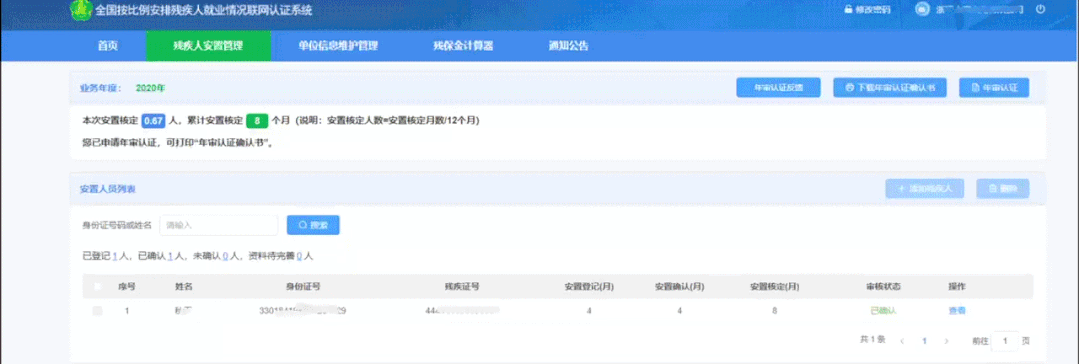Click the printer icon on 下载年审认证确认书
Viewport: 1079px width, 364px height.
click(850, 88)
